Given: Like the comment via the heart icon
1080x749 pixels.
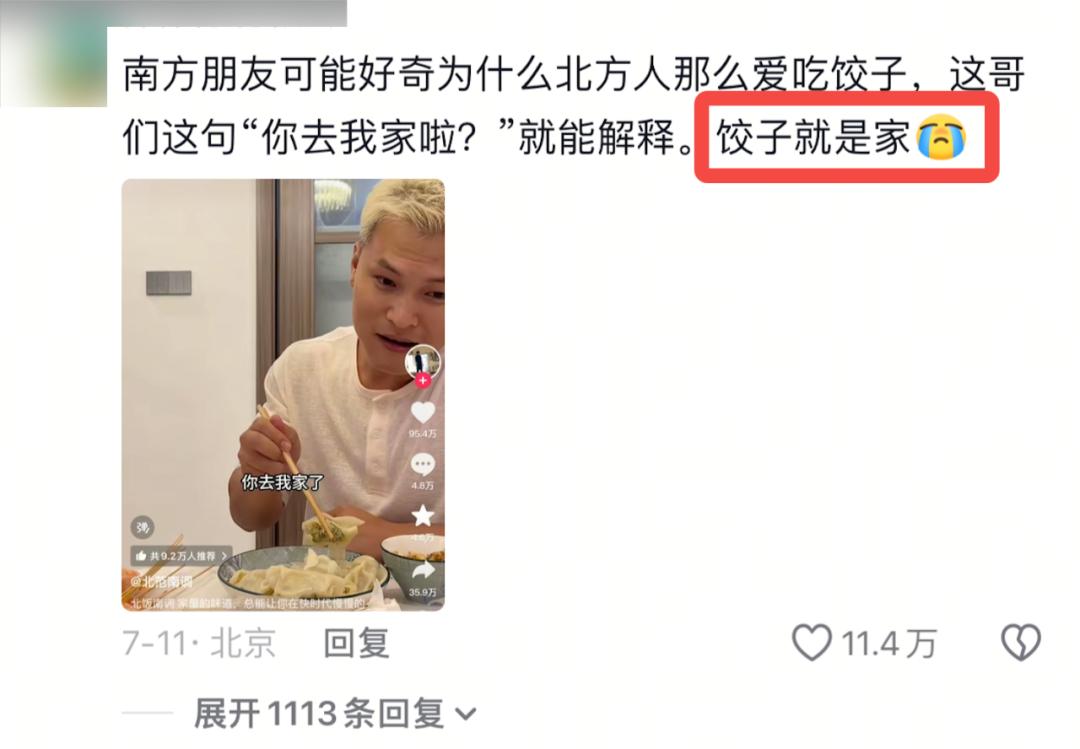Looking at the screenshot, I should [x=811, y=642].
